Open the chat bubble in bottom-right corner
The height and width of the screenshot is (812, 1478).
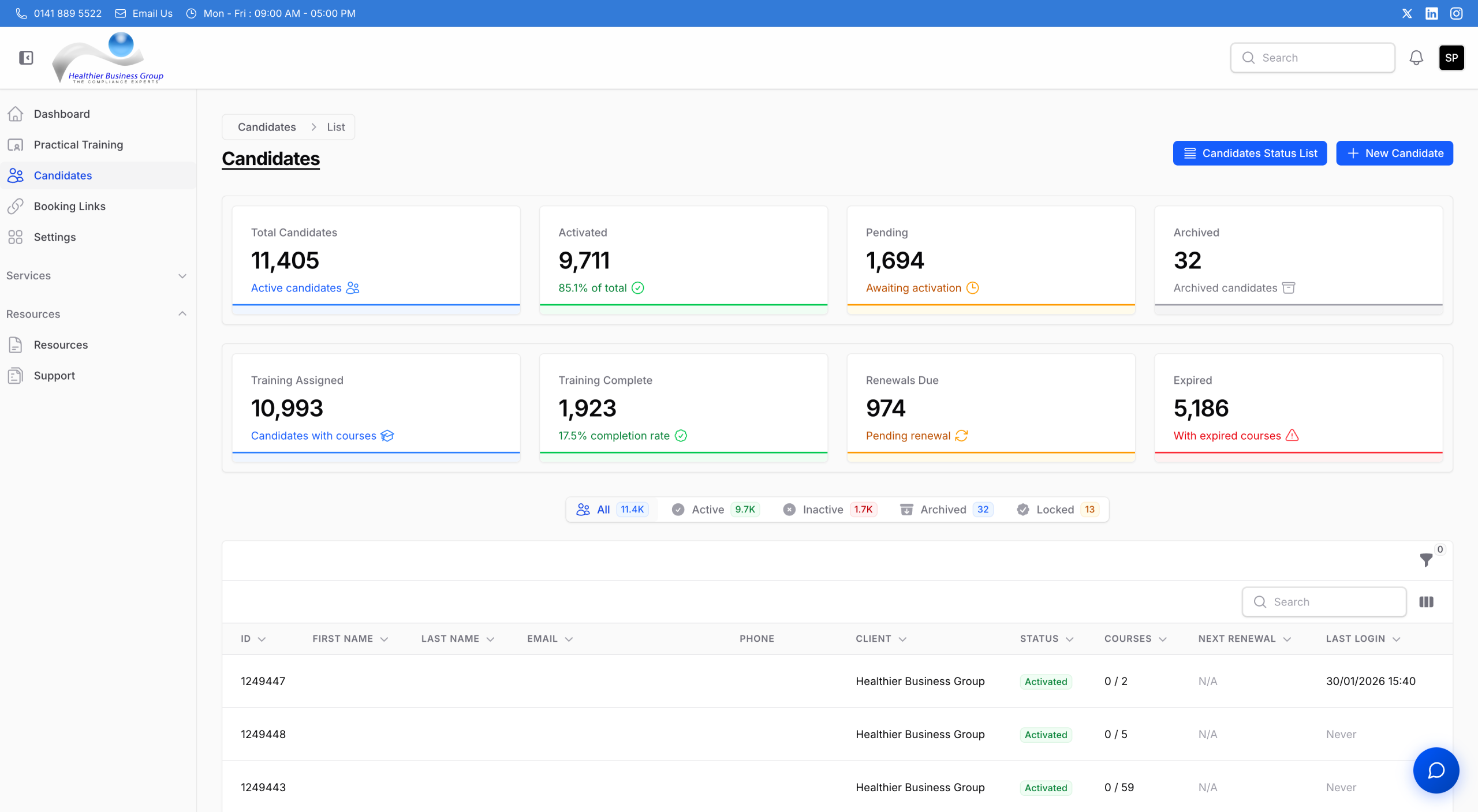[x=1436, y=770]
